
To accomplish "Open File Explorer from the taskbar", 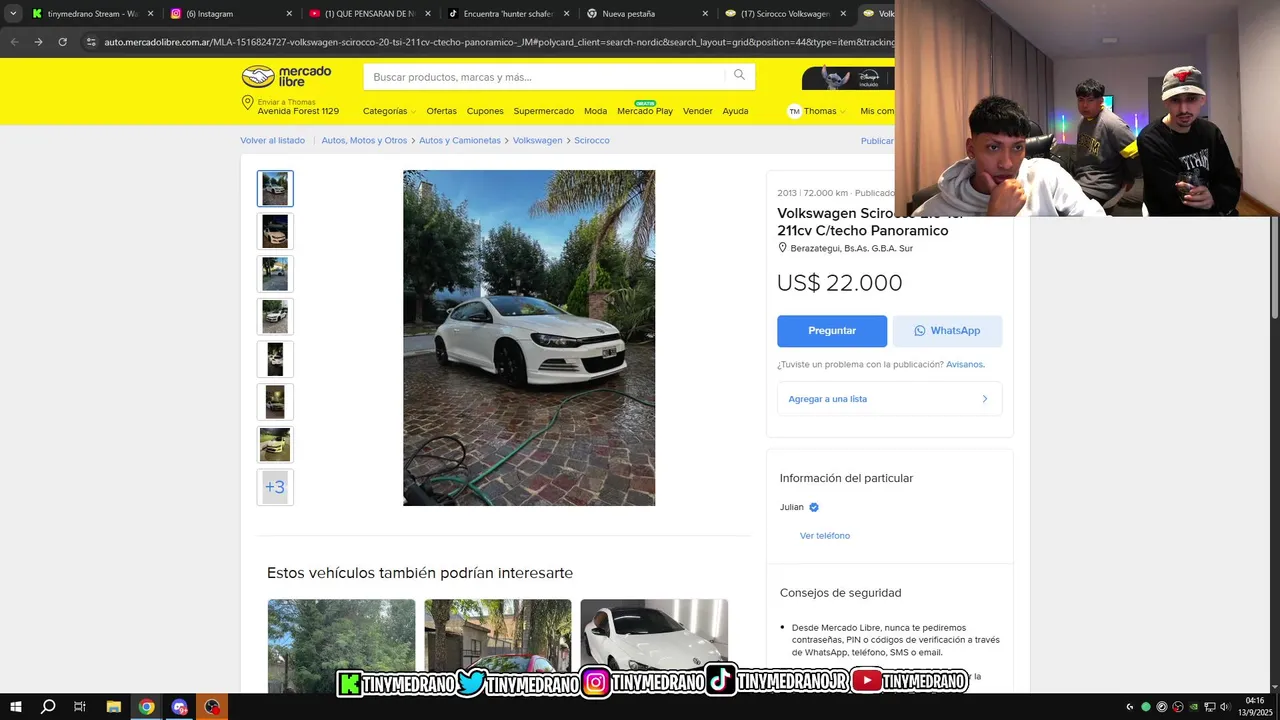I will [114, 707].
